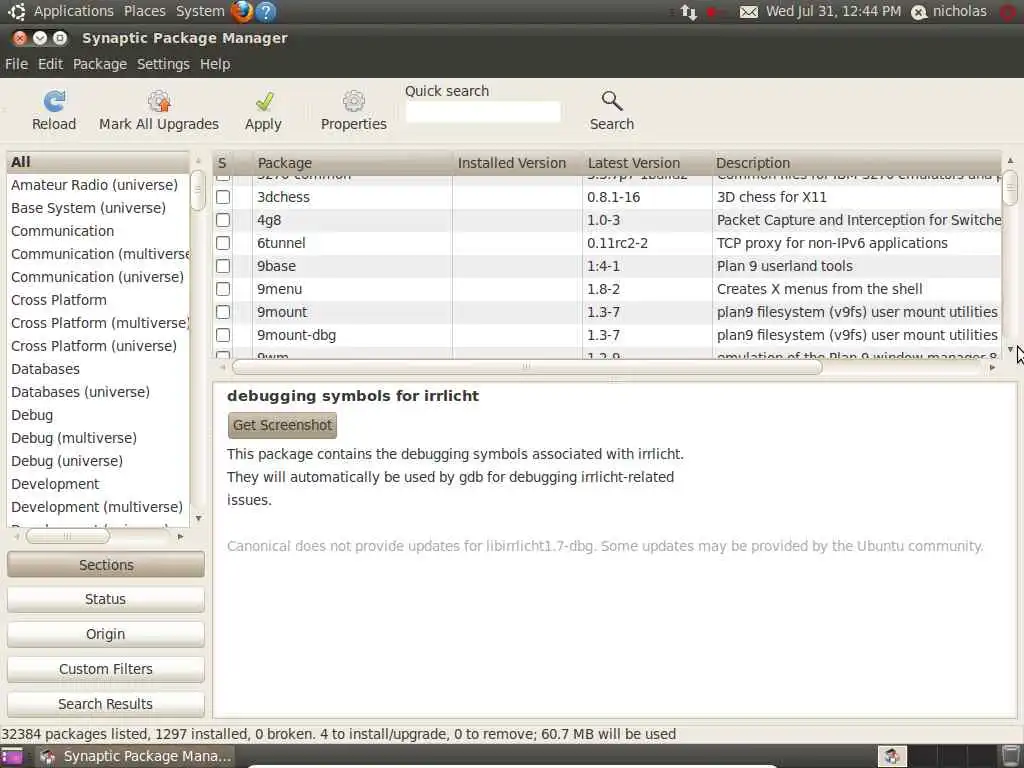The width and height of the screenshot is (1024, 768).
Task: Click the sections list down scroll arrow
Action: tap(199, 519)
